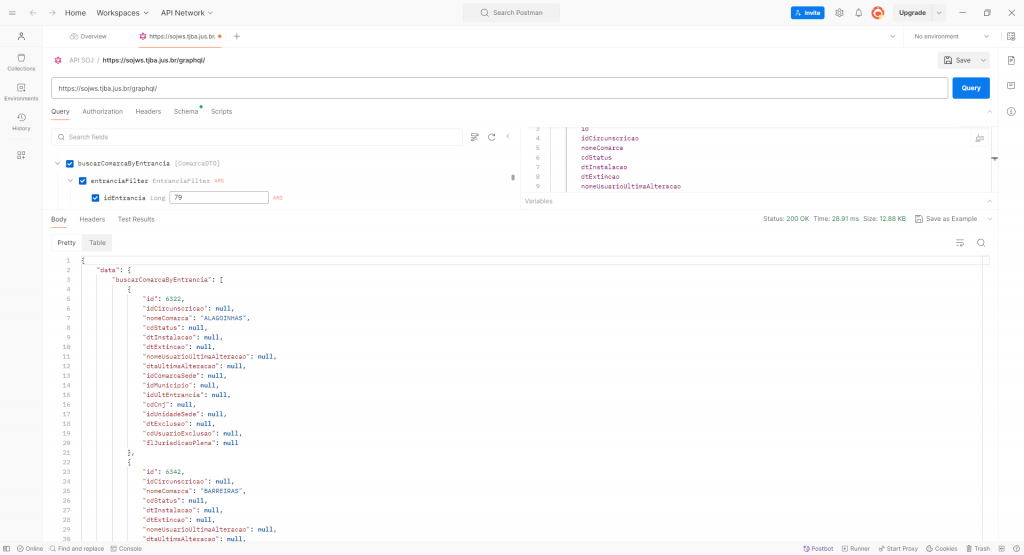This screenshot has height=555, width=1024.
Task: Click the GraphQL URL input field
Action: (498, 88)
